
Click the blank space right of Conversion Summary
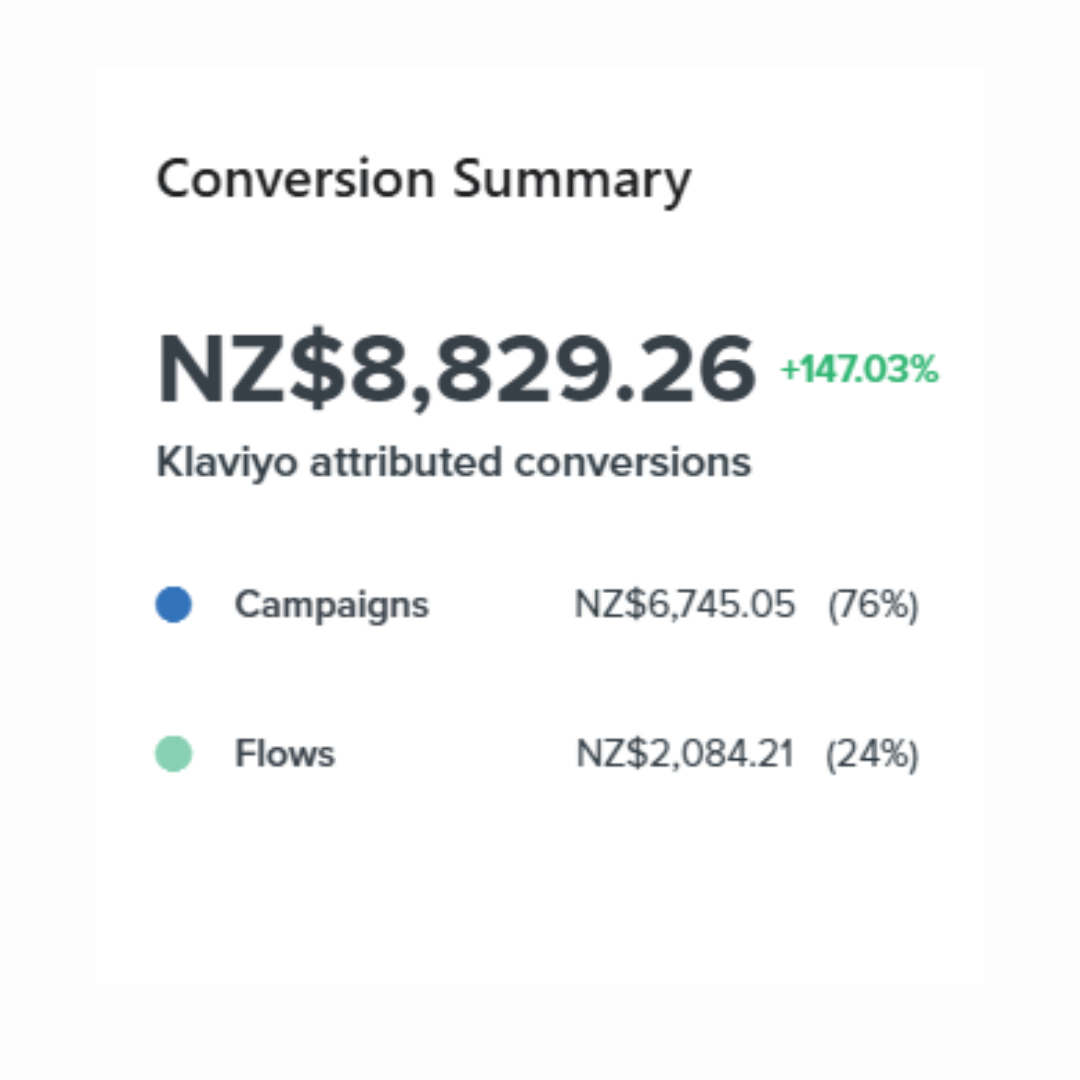[830, 180]
